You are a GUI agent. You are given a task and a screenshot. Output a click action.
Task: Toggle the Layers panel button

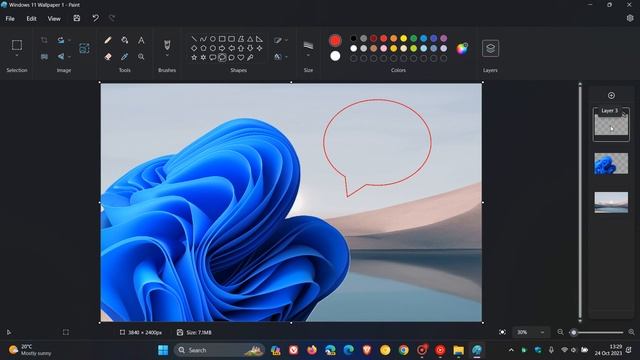(490, 48)
